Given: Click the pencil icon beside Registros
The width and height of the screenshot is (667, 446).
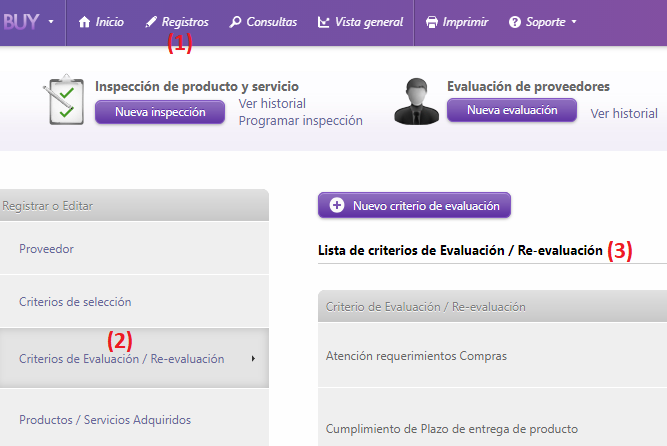Looking at the screenshot, I should pyautogui.click(x=151, y=22).
